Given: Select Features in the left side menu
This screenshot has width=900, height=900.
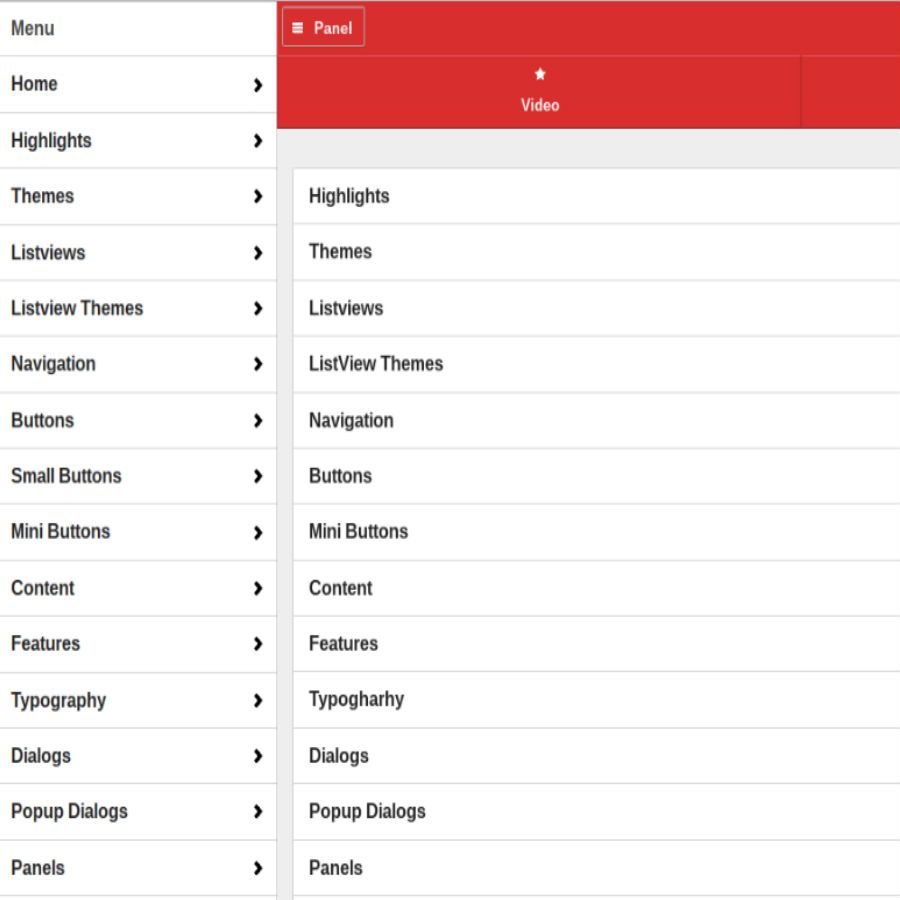Looking at the screenshot, I should point(46,644).
